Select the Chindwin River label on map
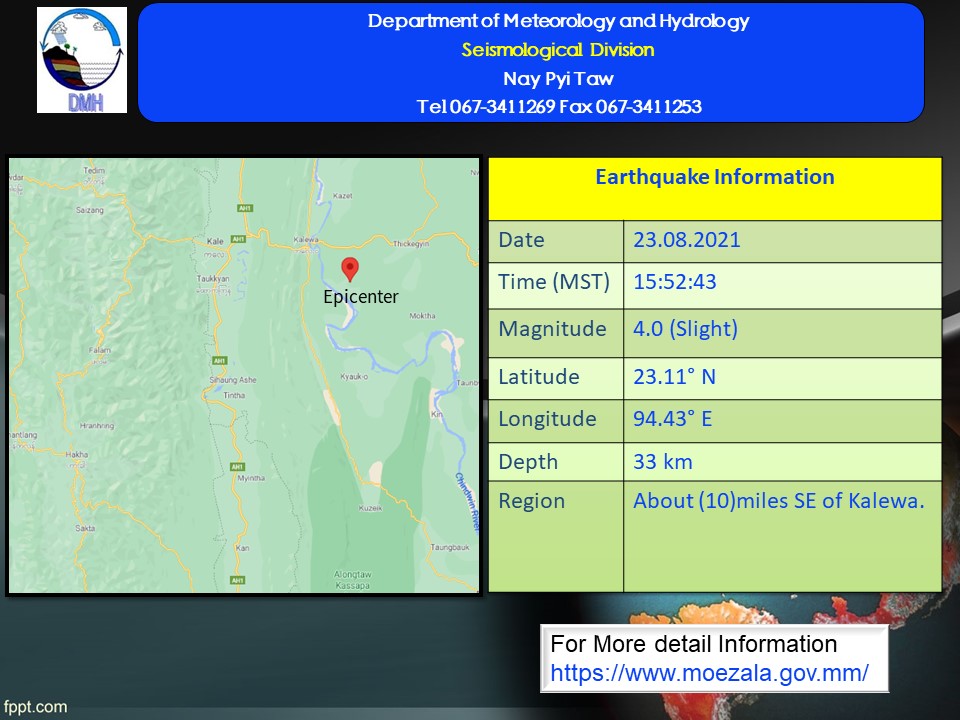Screen dimensions: 960x720 [467, 502]
